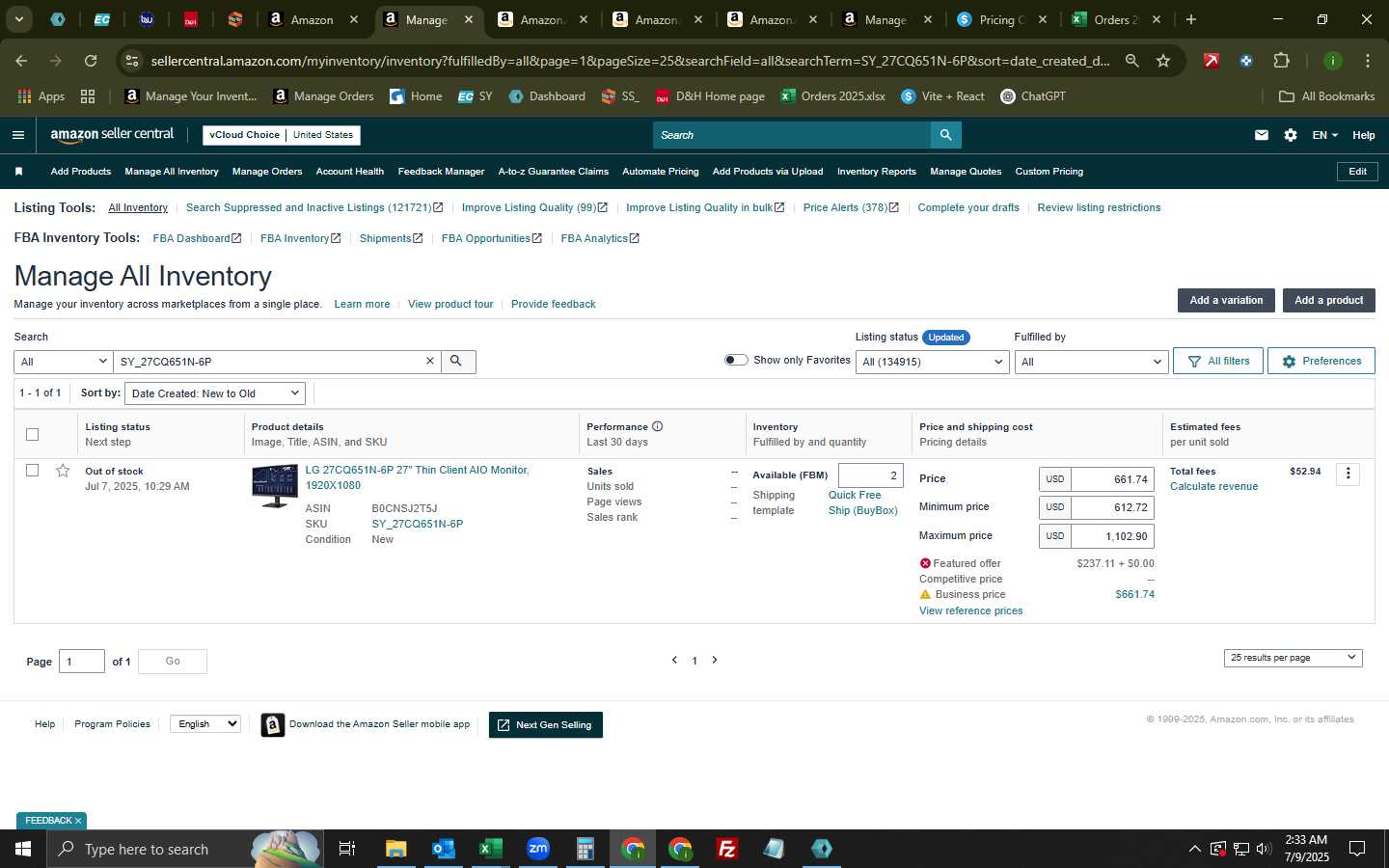
Task: Open the settings gear in header
Action: click(1291, 135)
